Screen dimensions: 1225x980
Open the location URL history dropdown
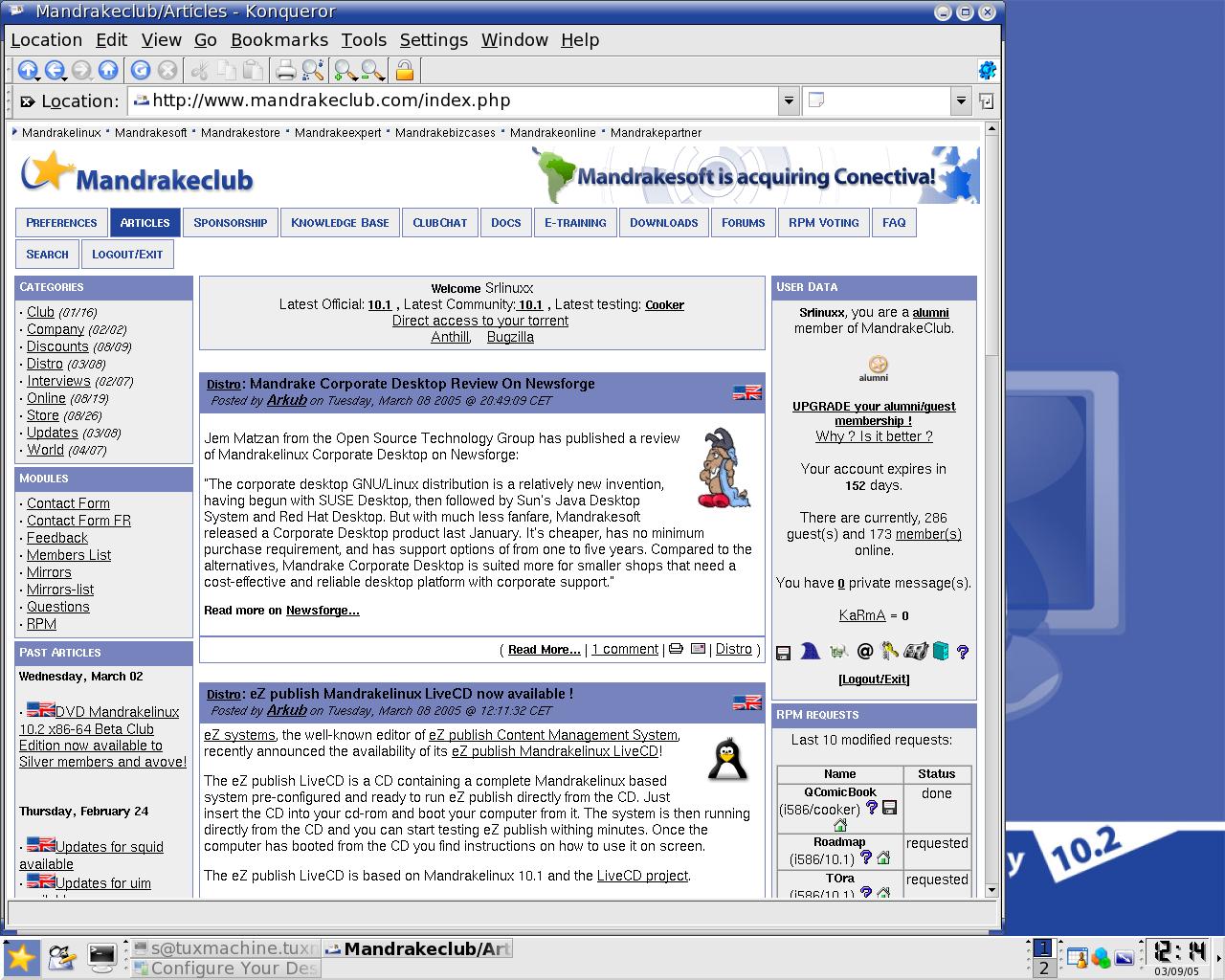tap(788, 101)
